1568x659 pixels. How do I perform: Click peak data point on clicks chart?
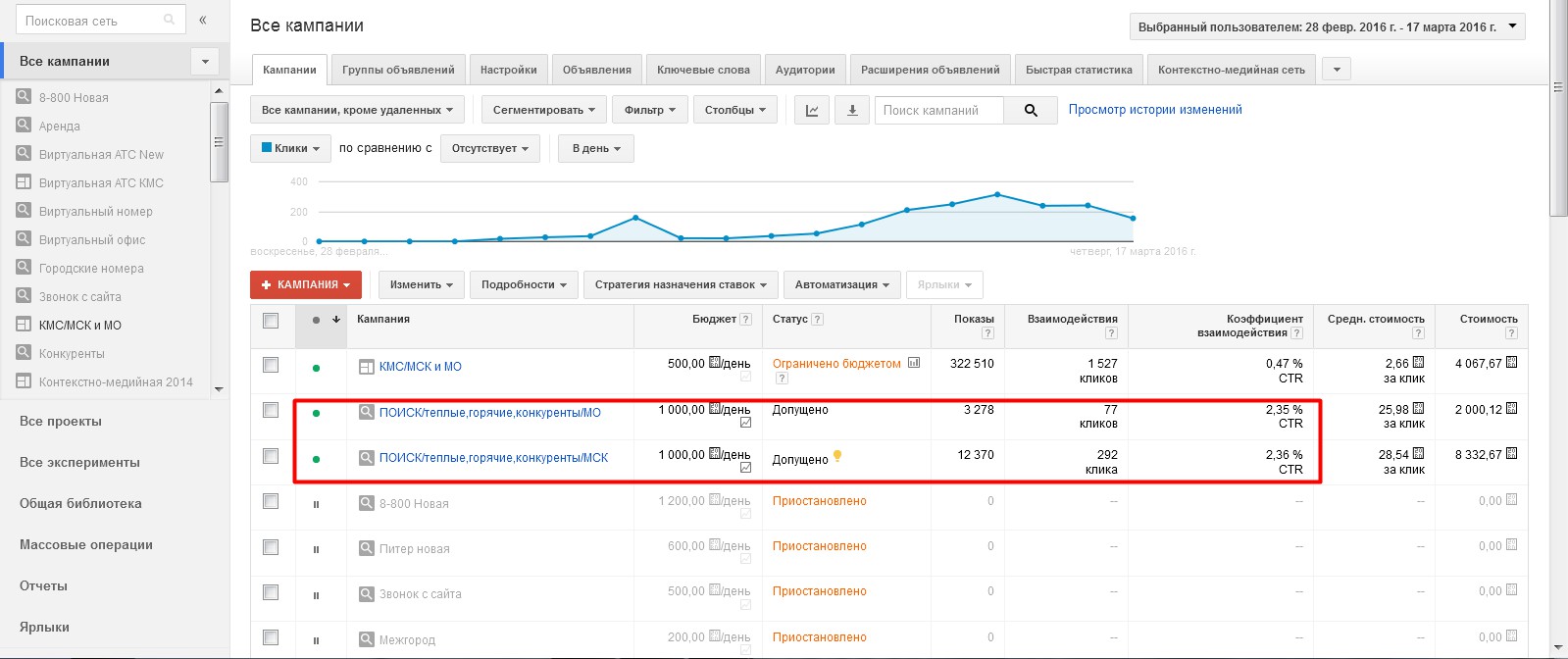click(997, 194)
